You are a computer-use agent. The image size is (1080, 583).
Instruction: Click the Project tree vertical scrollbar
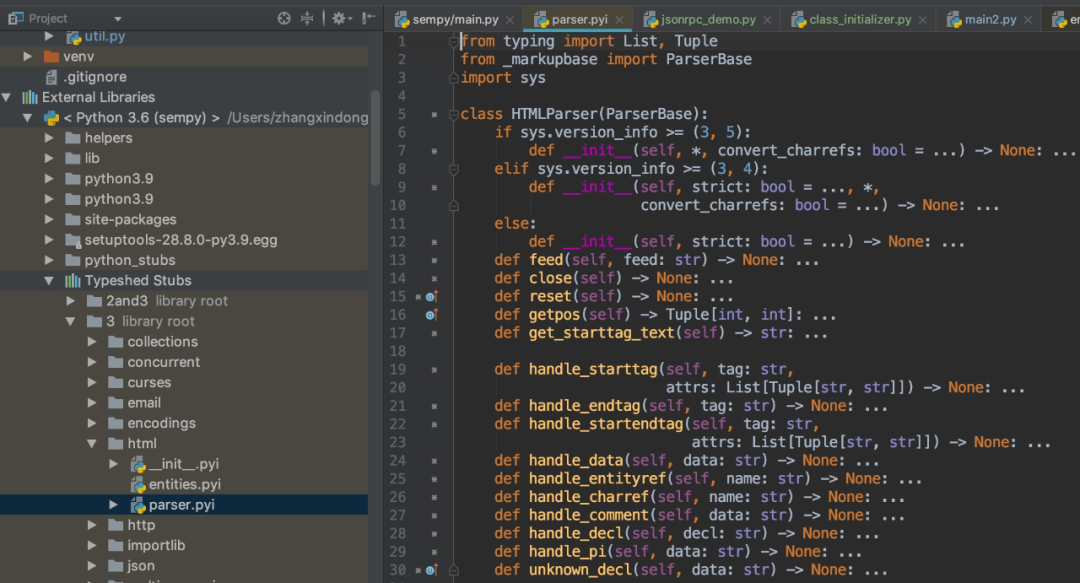[x=375, y=138]
